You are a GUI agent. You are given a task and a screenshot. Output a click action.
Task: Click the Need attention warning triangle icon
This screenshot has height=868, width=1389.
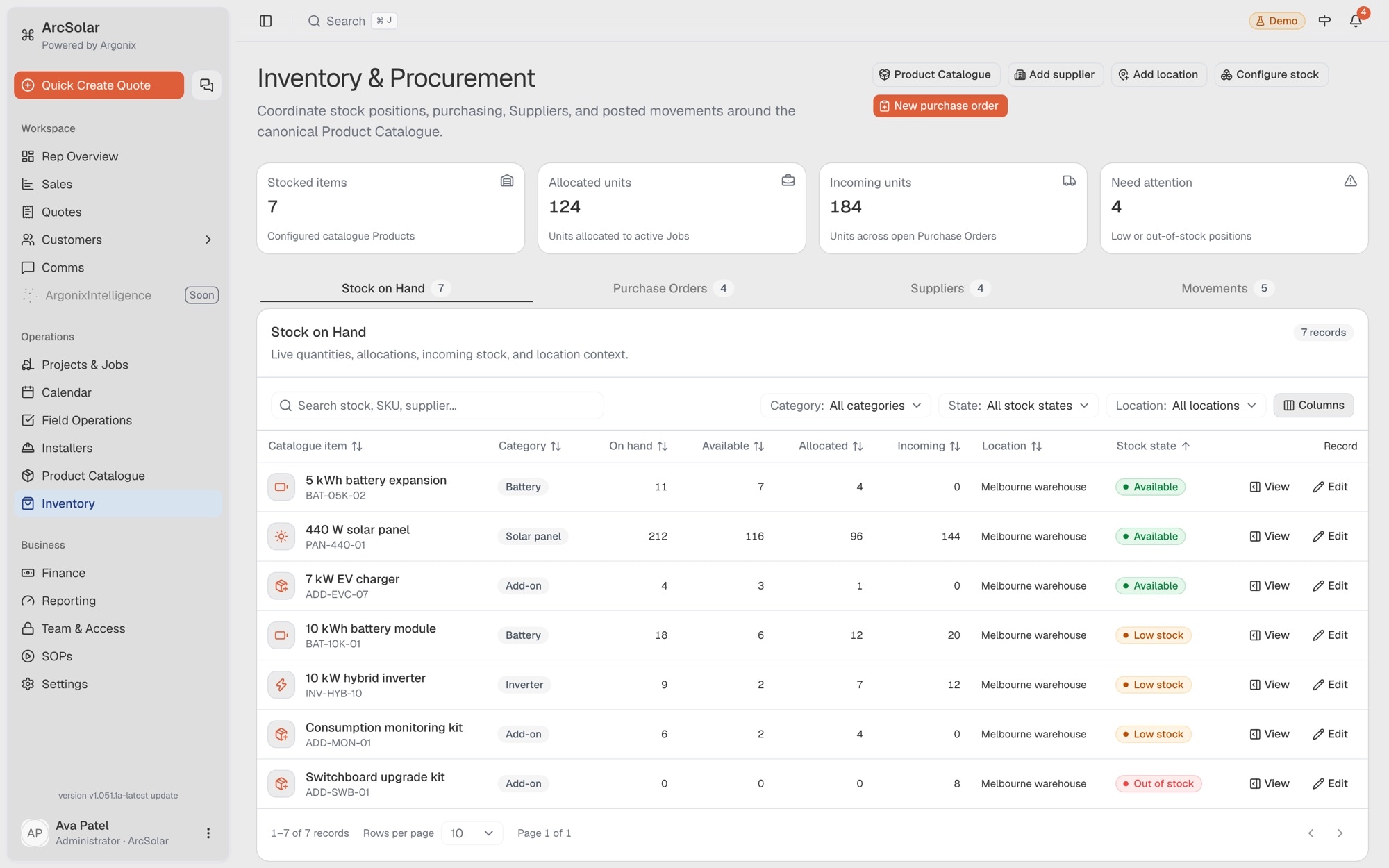pos(1350,181)
